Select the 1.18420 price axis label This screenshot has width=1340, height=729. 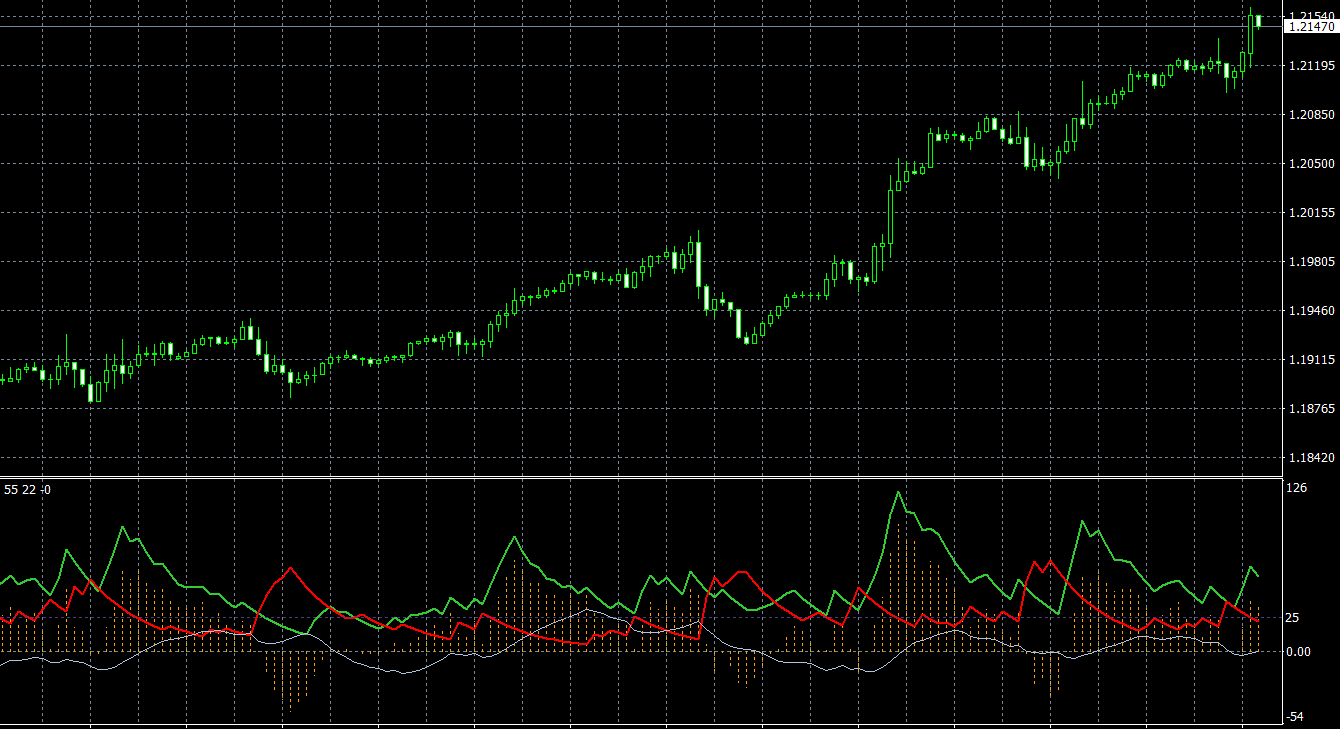point(1311,458)
